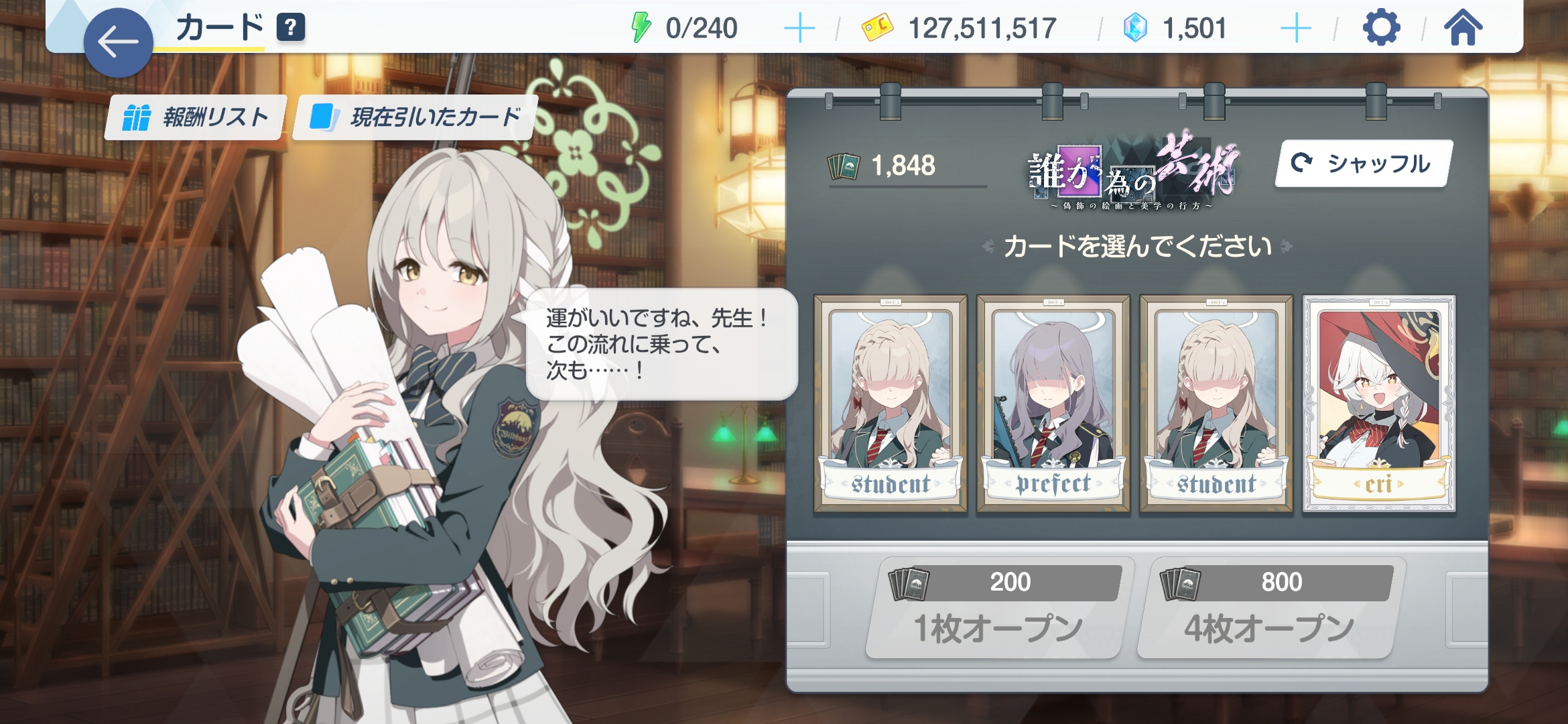Add energy with the plus beside 0/240
Viewport: 1568px width, 724px height.
click(x=799, y=29)
